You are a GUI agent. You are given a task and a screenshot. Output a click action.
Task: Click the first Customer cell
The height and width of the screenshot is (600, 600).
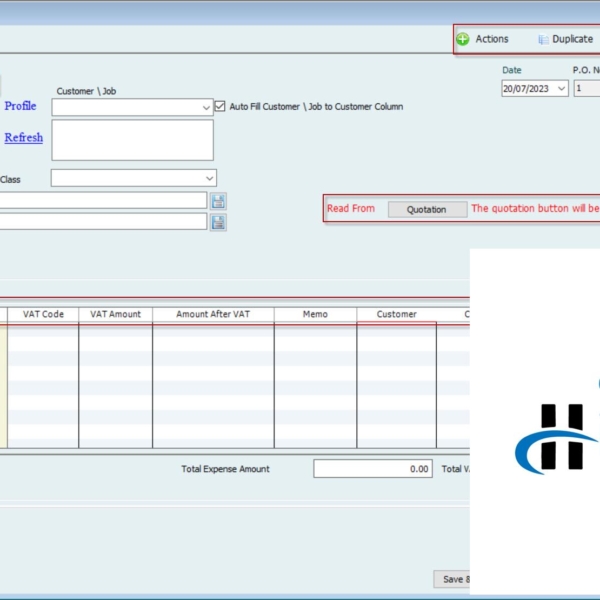click(396, 331)
